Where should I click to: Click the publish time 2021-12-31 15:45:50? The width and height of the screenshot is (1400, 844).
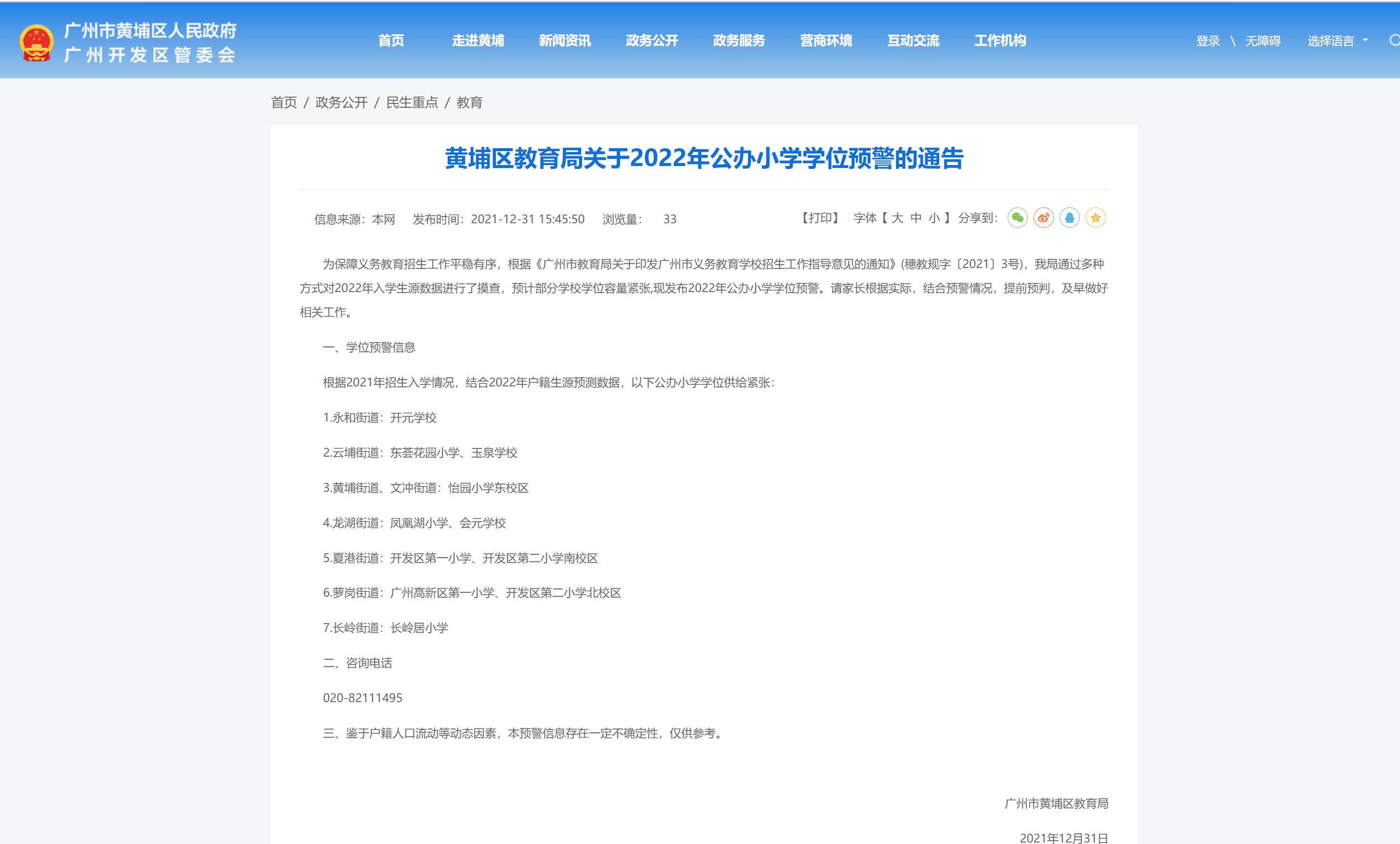(x=527, y=219)
